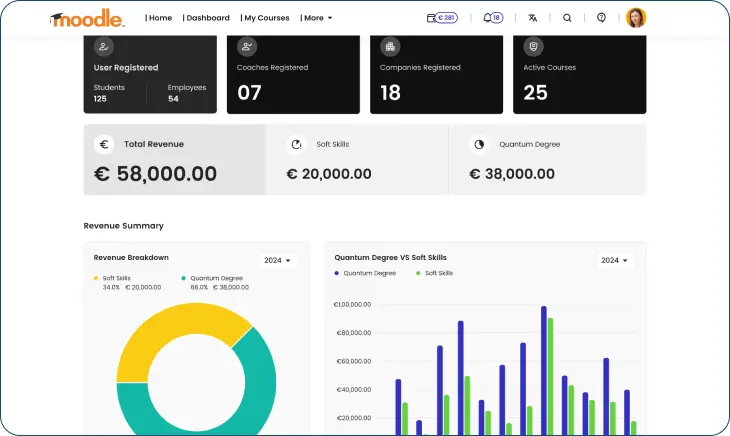Open the help question mark icon
Image resolution: width=730 pixels, height=436 pixels.
tap(601, 18)
